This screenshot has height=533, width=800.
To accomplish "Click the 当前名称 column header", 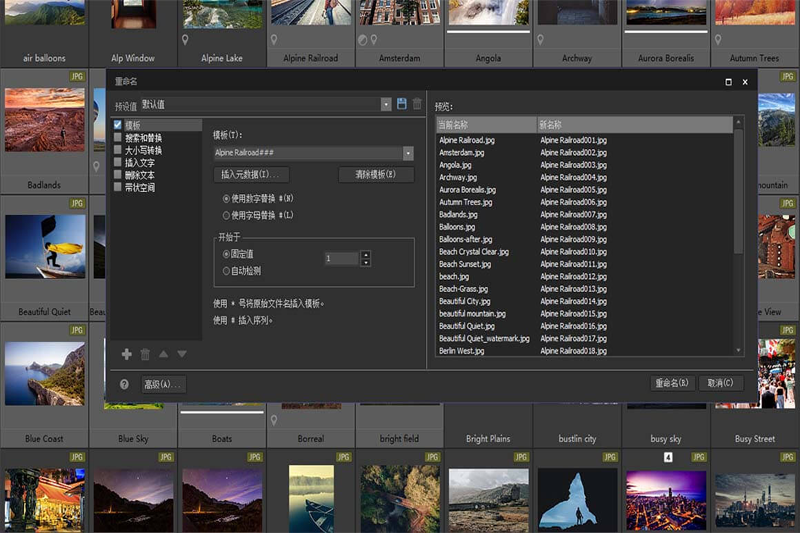I will (x=486, y=125).
